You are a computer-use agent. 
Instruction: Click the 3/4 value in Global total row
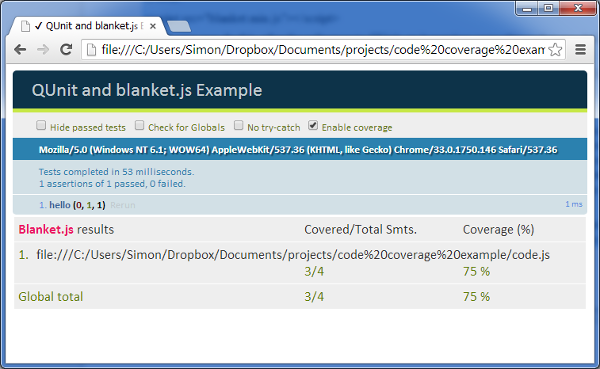click(x=314, y=297)
